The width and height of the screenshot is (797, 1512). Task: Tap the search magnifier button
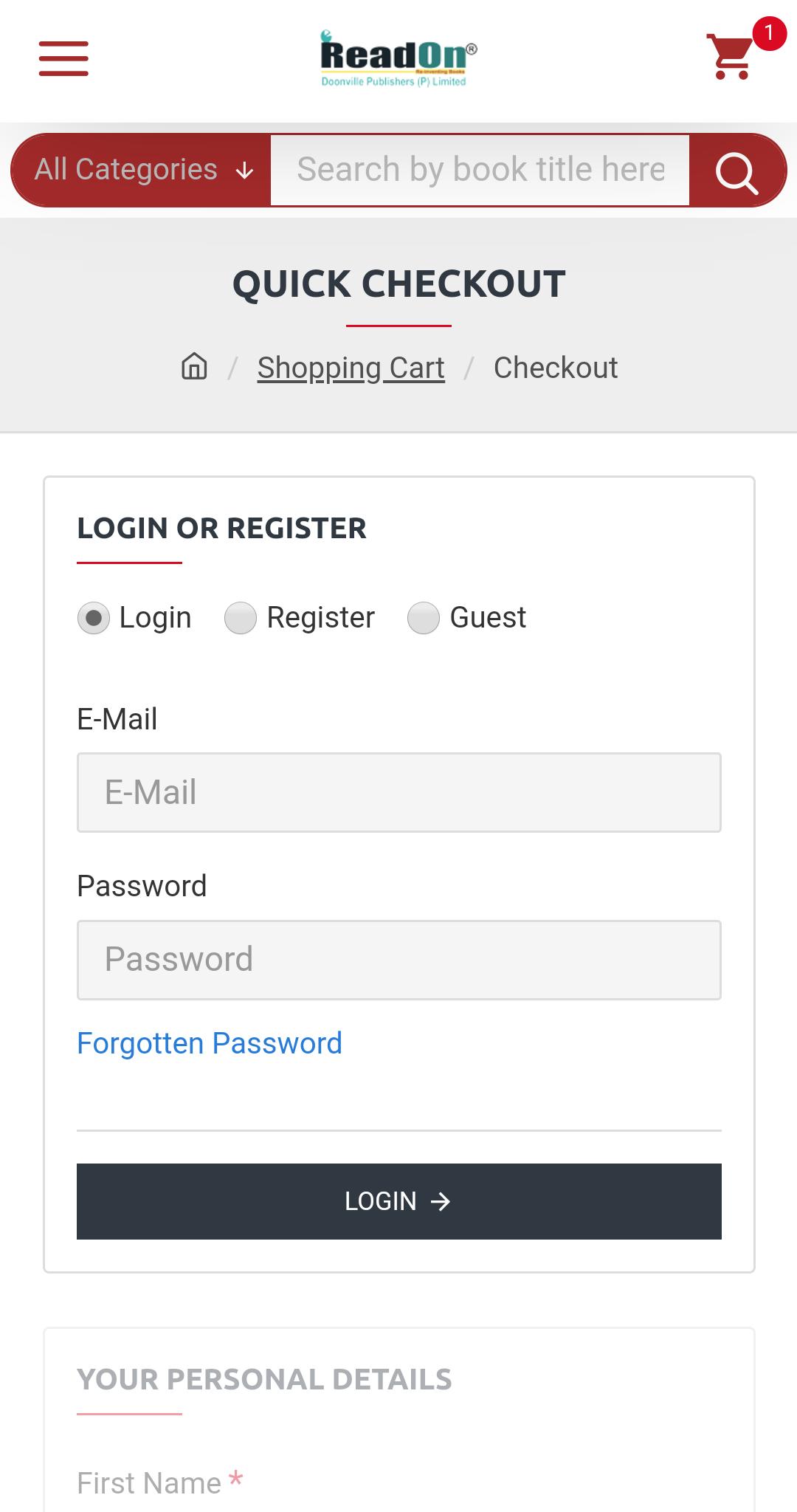click(x=736, y=171)
